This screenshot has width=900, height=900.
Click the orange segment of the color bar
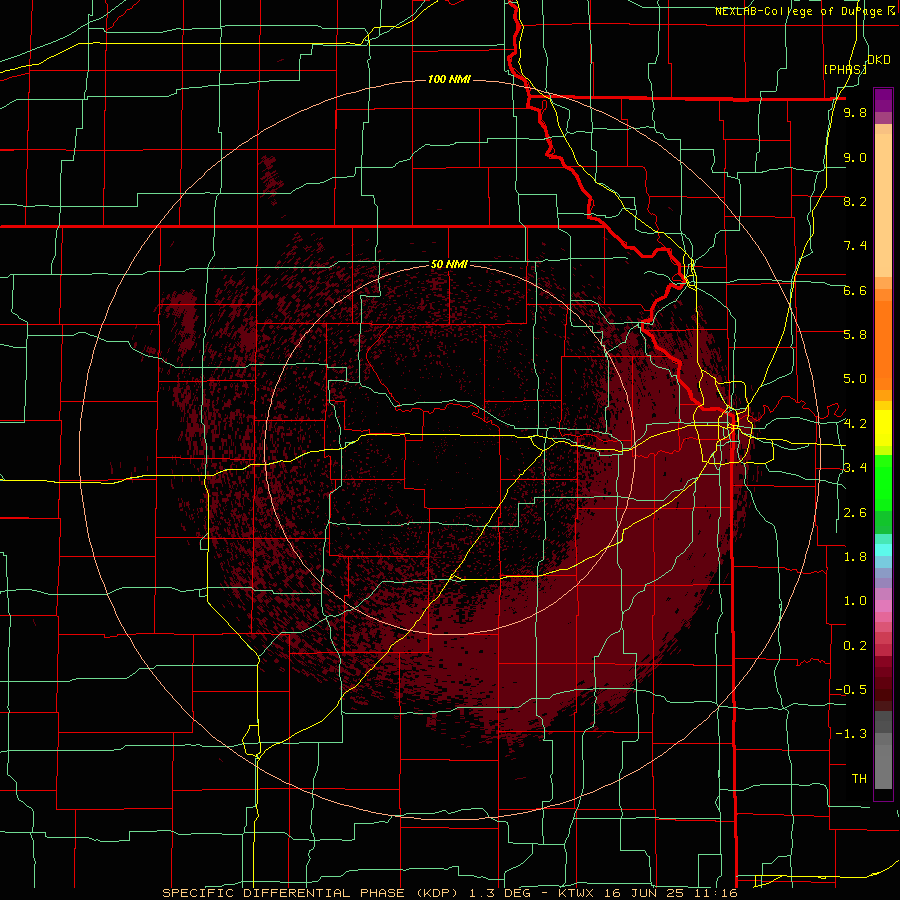(x=883, y=344)
